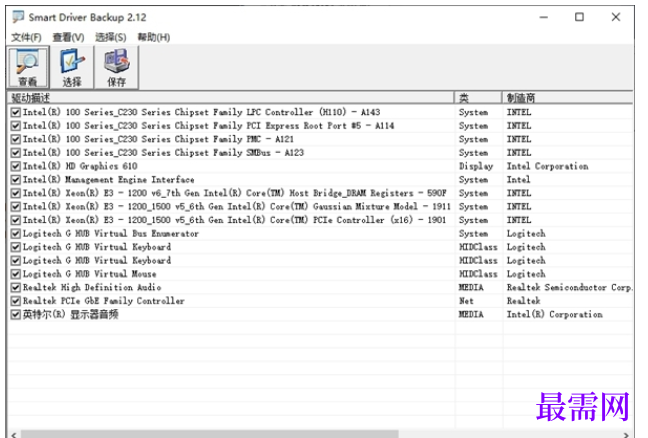This screenshot has width=648, height=438.
Task: Sort by the 制造商 column header
Action: click(567, 98)
